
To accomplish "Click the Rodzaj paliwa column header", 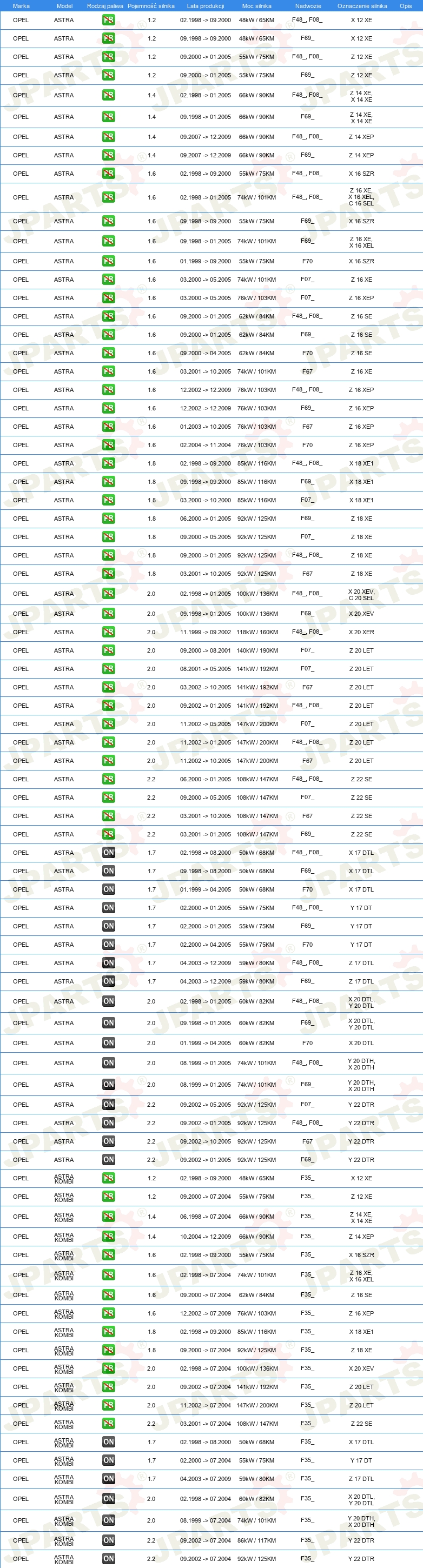I will click(x=105, y=6).
